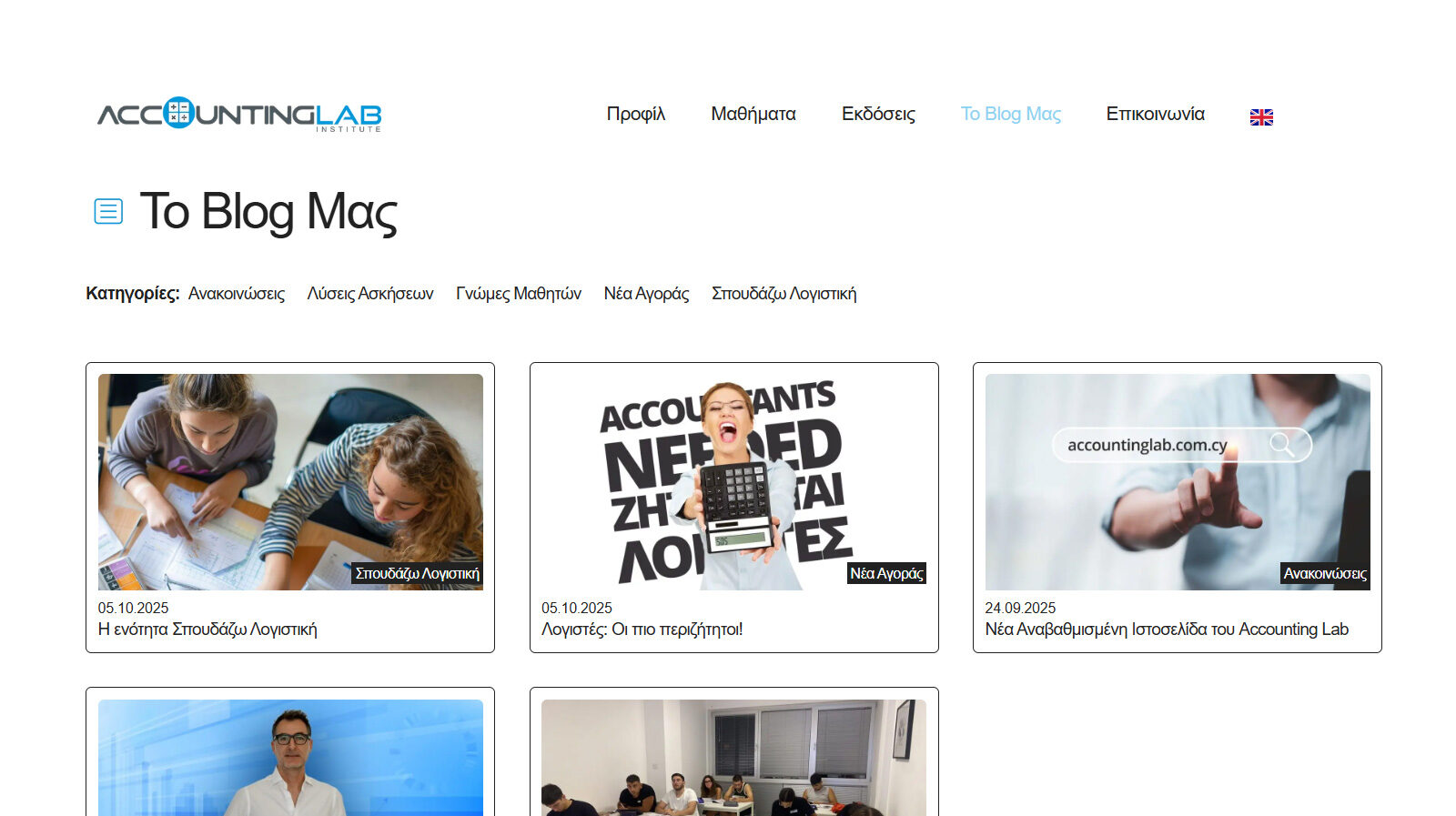Open the Accountants Needed calculator image

(x=734, y=482)
